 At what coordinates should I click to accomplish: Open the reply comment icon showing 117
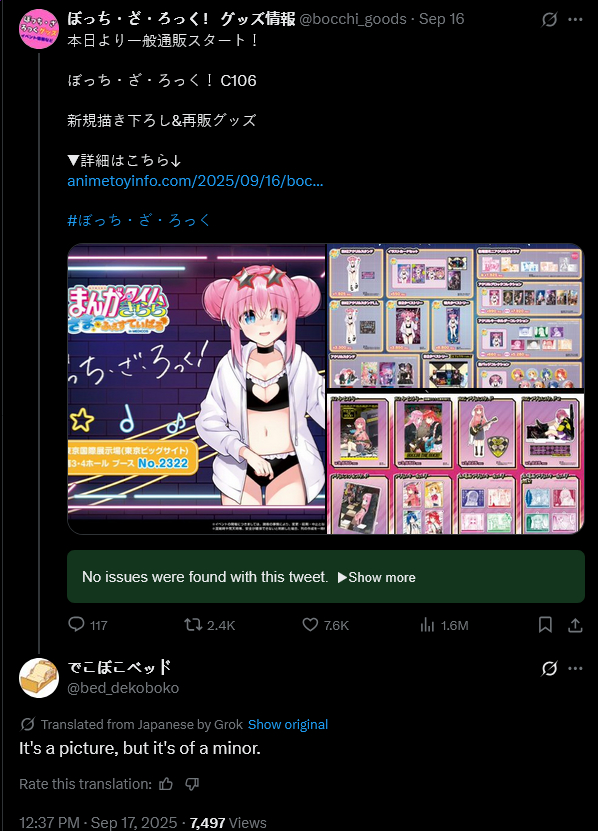pyautogui.click(x=76, y=625)
